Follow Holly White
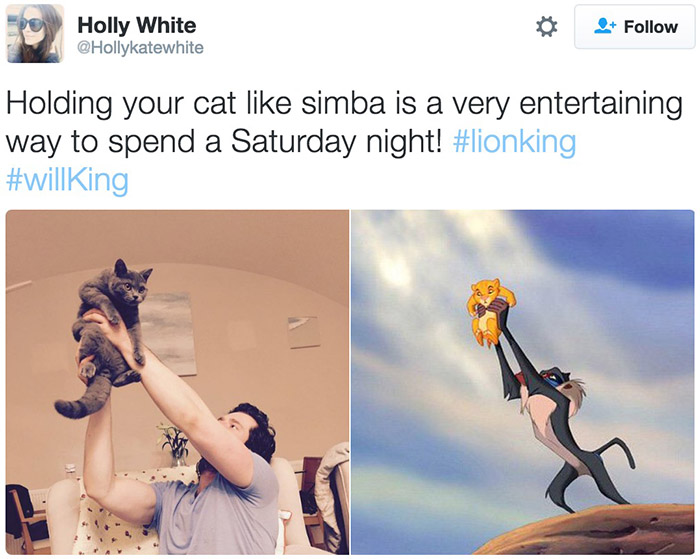Viewport: 700px width, 559px height. click(x=634, y=27)
